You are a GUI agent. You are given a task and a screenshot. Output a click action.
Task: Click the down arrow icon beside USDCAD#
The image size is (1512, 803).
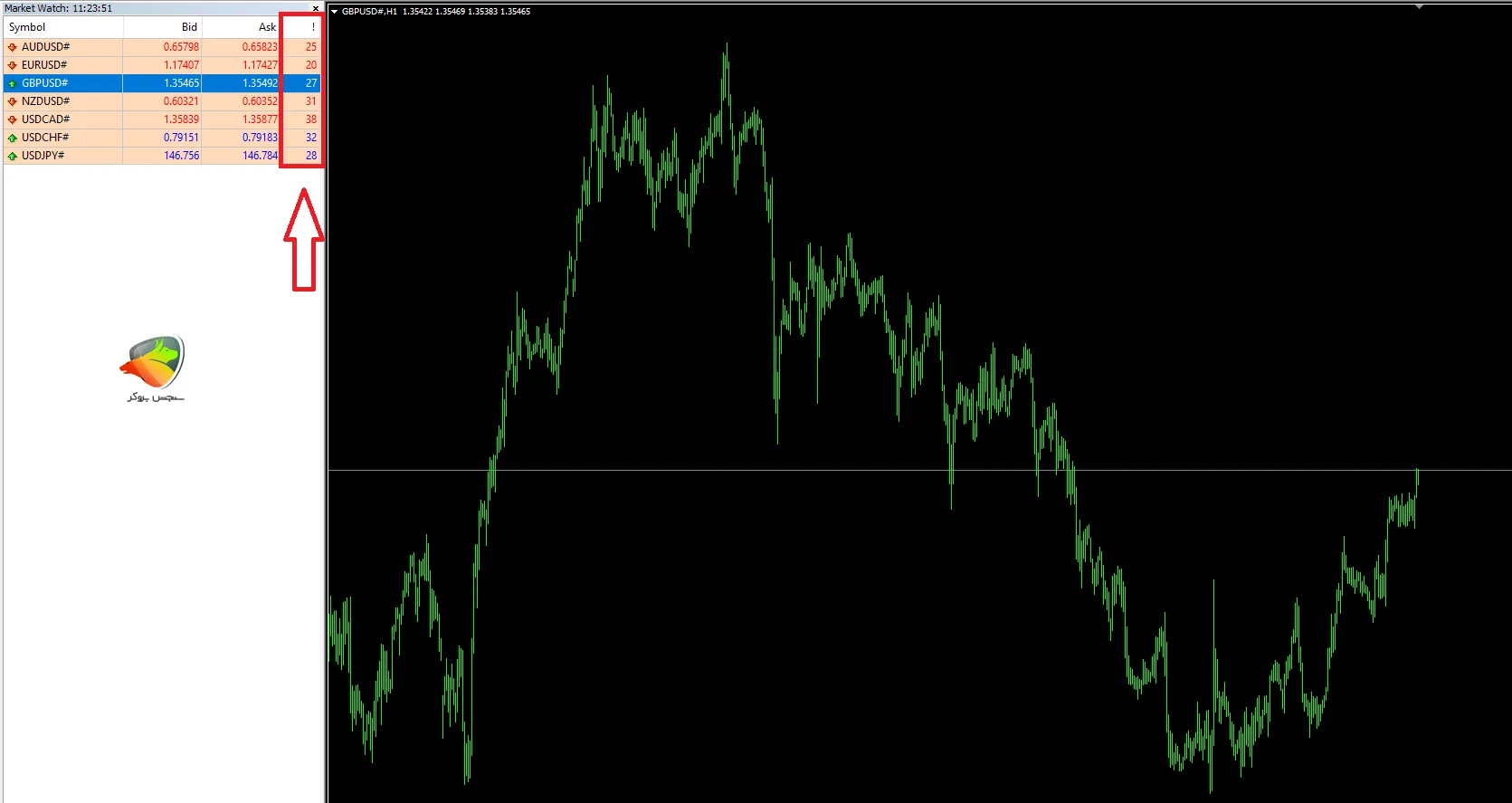click(12, 119)
